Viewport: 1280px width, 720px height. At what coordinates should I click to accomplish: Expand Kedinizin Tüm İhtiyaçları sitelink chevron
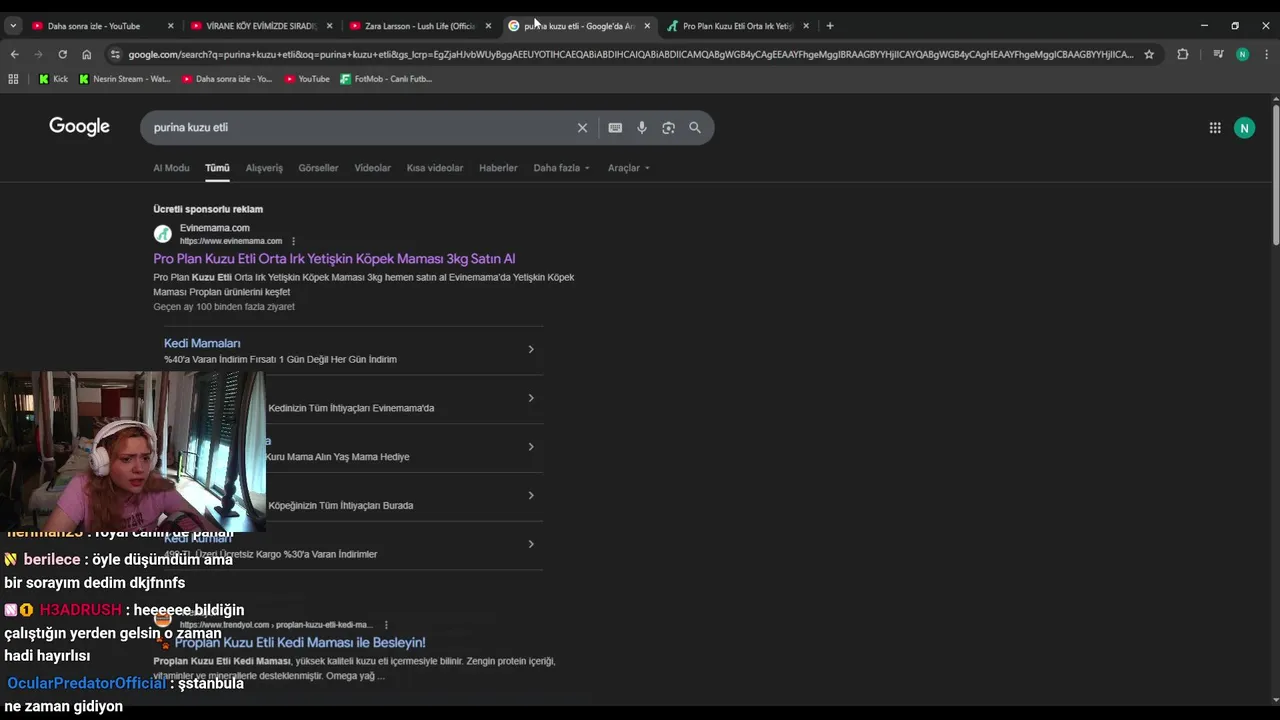531,398
